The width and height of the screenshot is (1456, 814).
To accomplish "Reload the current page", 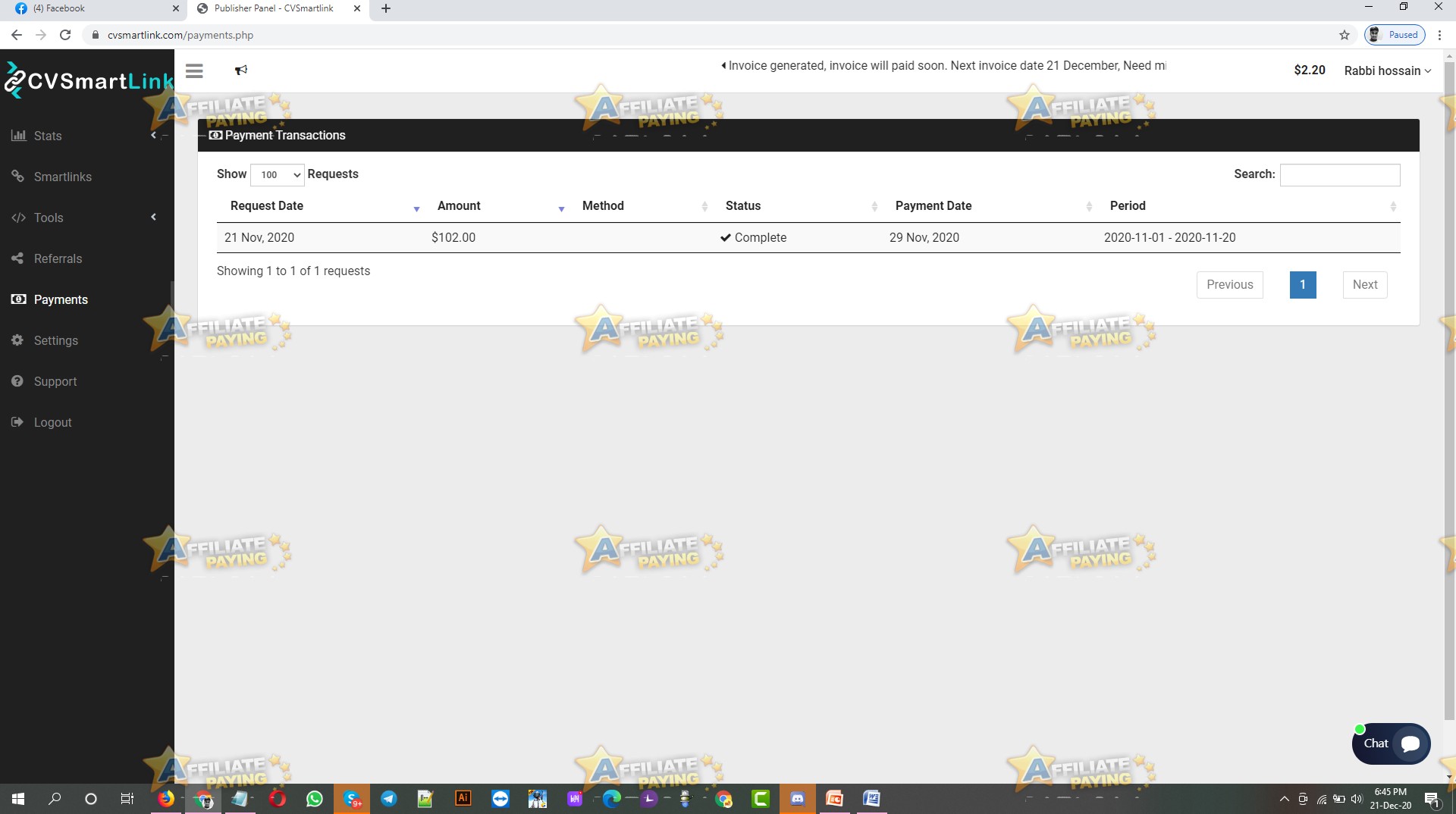I will pos(65,35).
